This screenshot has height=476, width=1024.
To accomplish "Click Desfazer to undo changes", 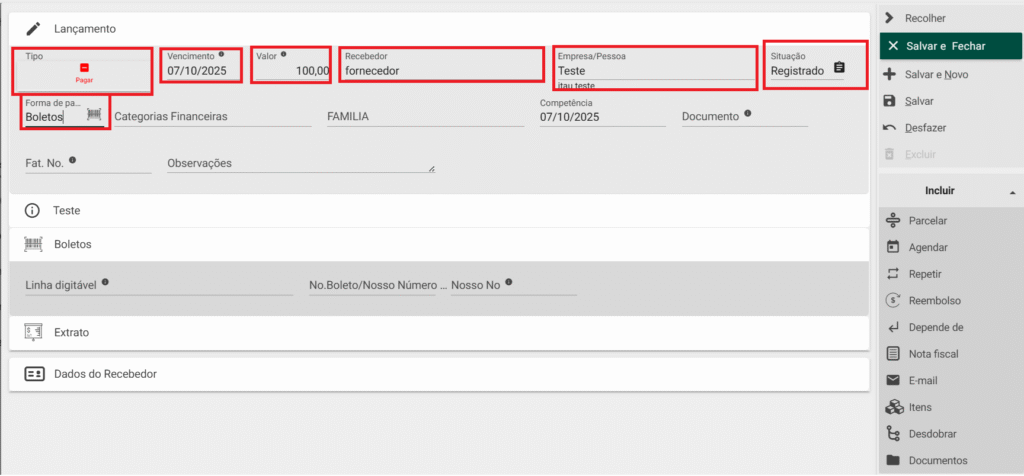I will (925, 128).
